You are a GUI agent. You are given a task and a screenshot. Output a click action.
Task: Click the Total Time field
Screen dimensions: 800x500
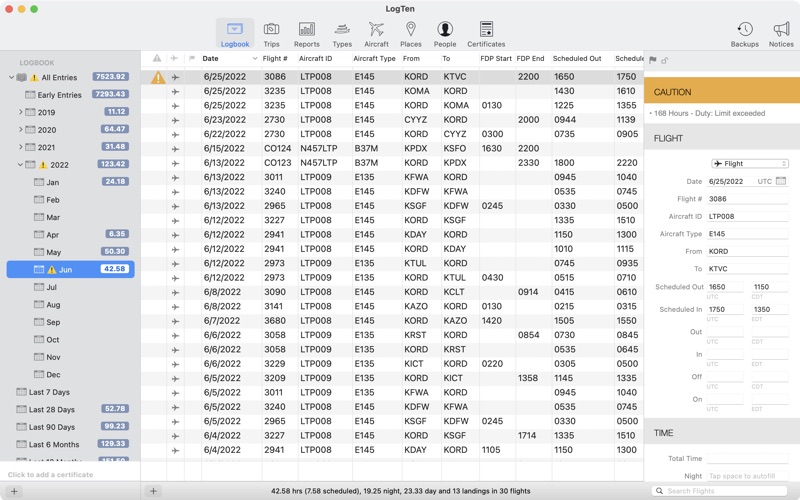747,458
